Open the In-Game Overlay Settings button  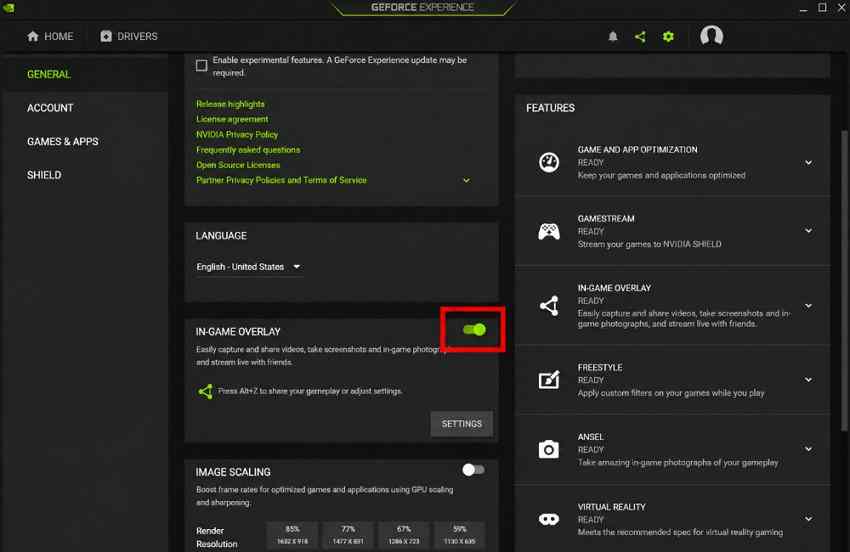pyautogui.click(x=461, y=424)
